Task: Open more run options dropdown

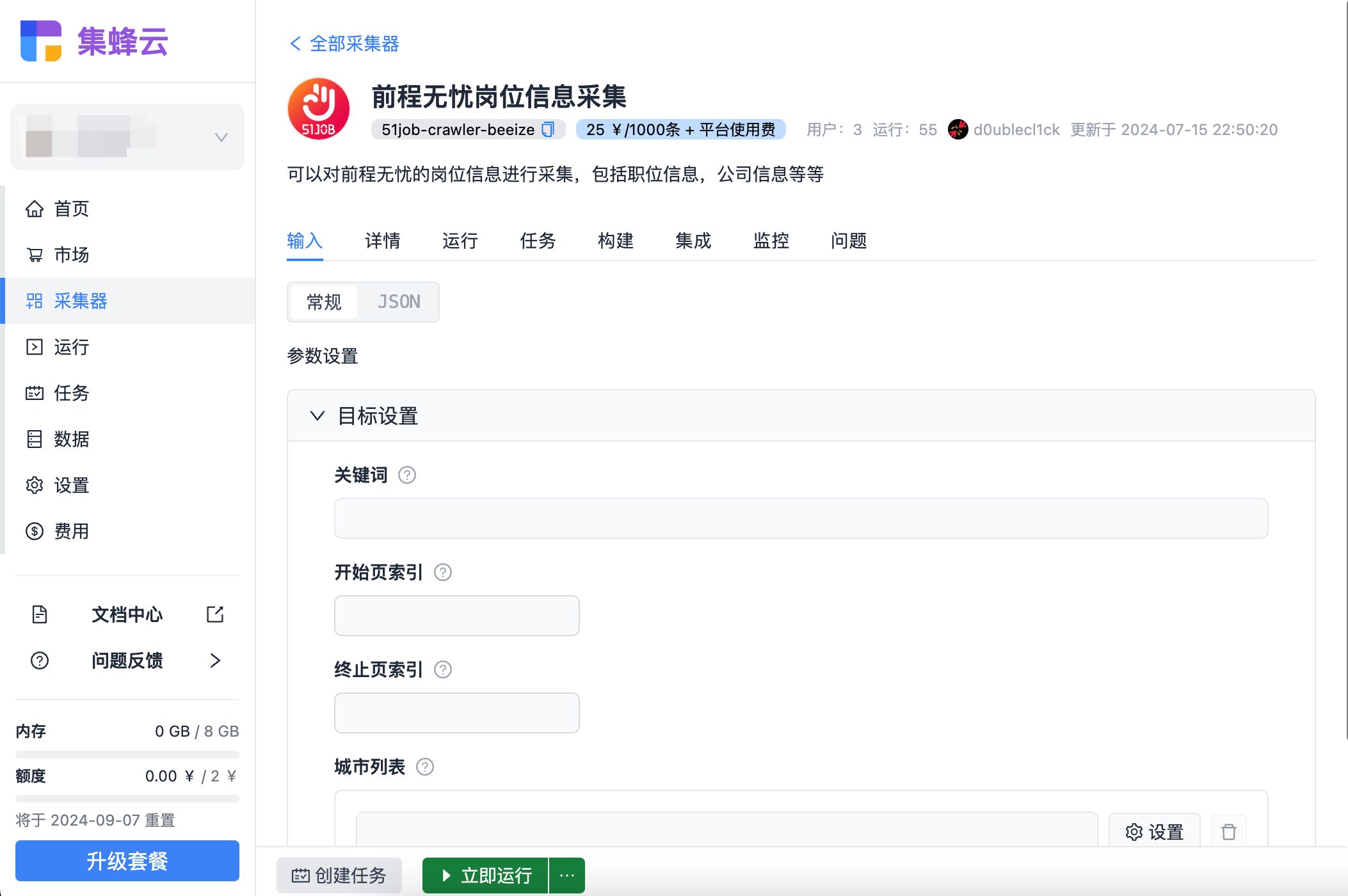Action: tap(567, 875)
